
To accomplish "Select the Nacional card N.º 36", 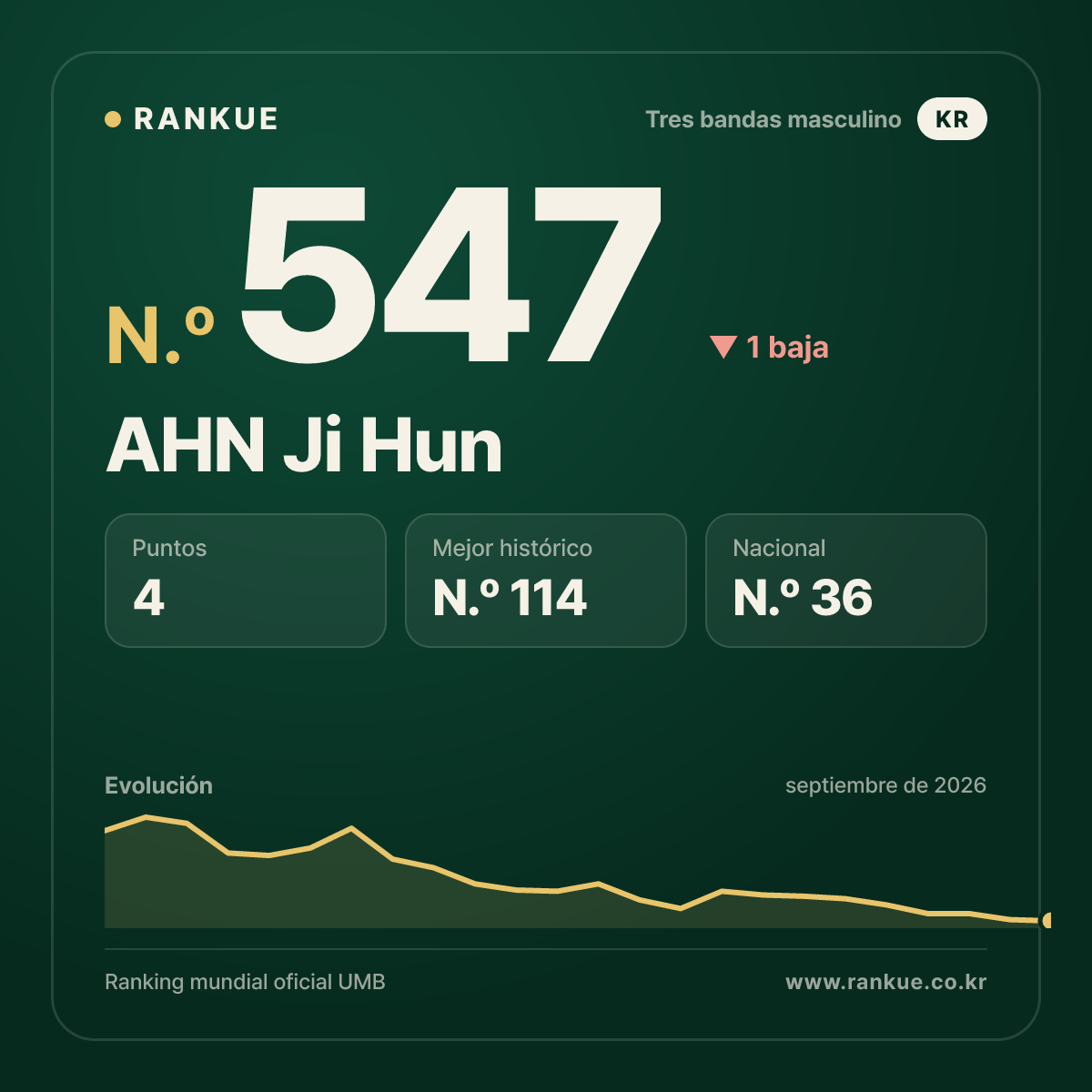I will tap(846, 581).
